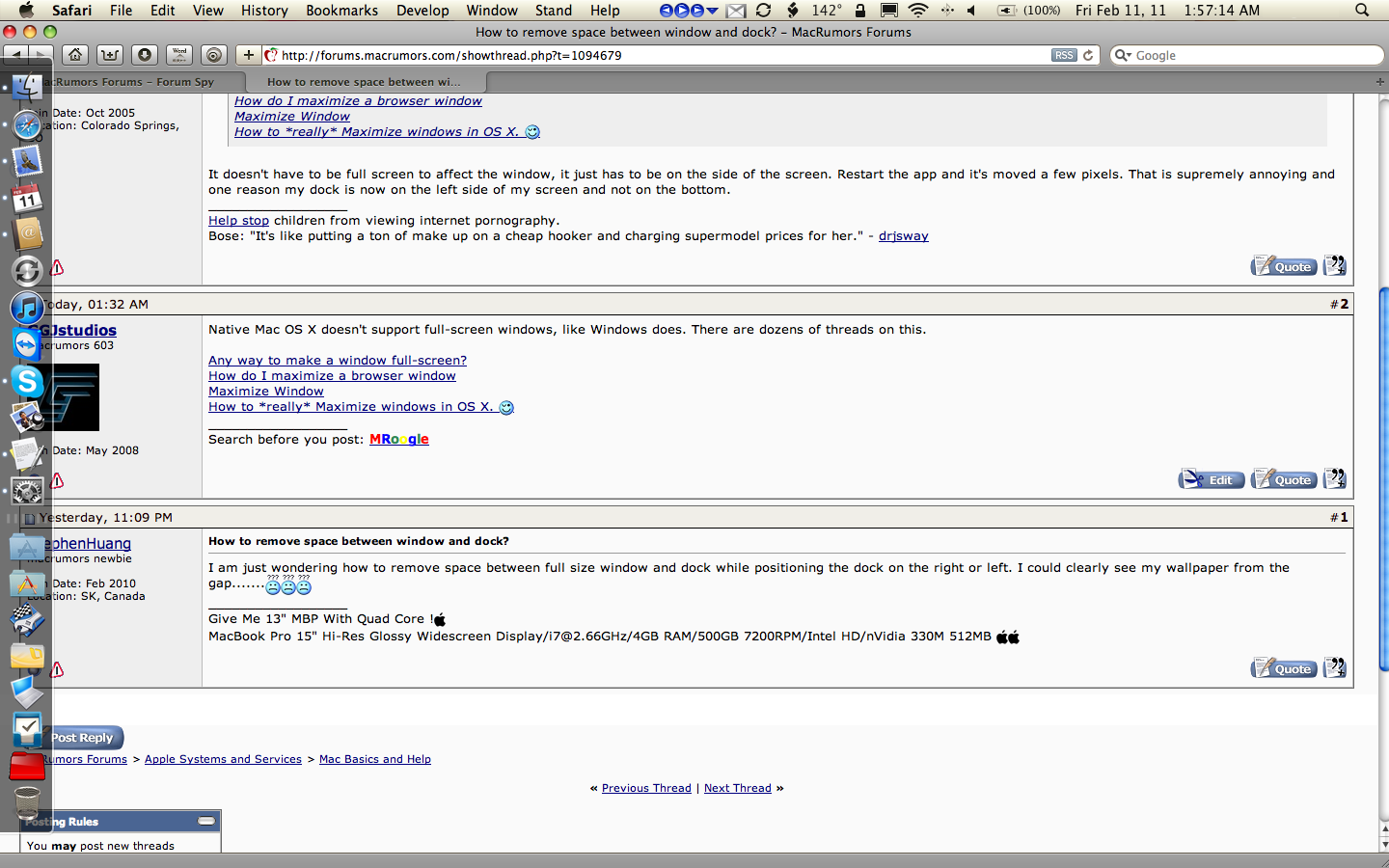Screen dimensions: 1389x868
Task: Launch TeamViewer icon in dock
Action: coord(27,344)
